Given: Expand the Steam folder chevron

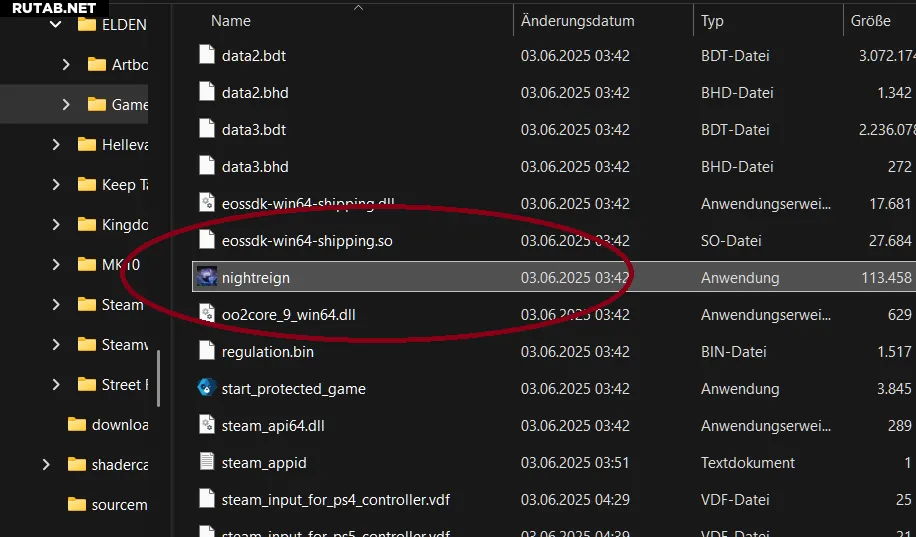Looking at the screenshot, I should [x=56, y=304].
